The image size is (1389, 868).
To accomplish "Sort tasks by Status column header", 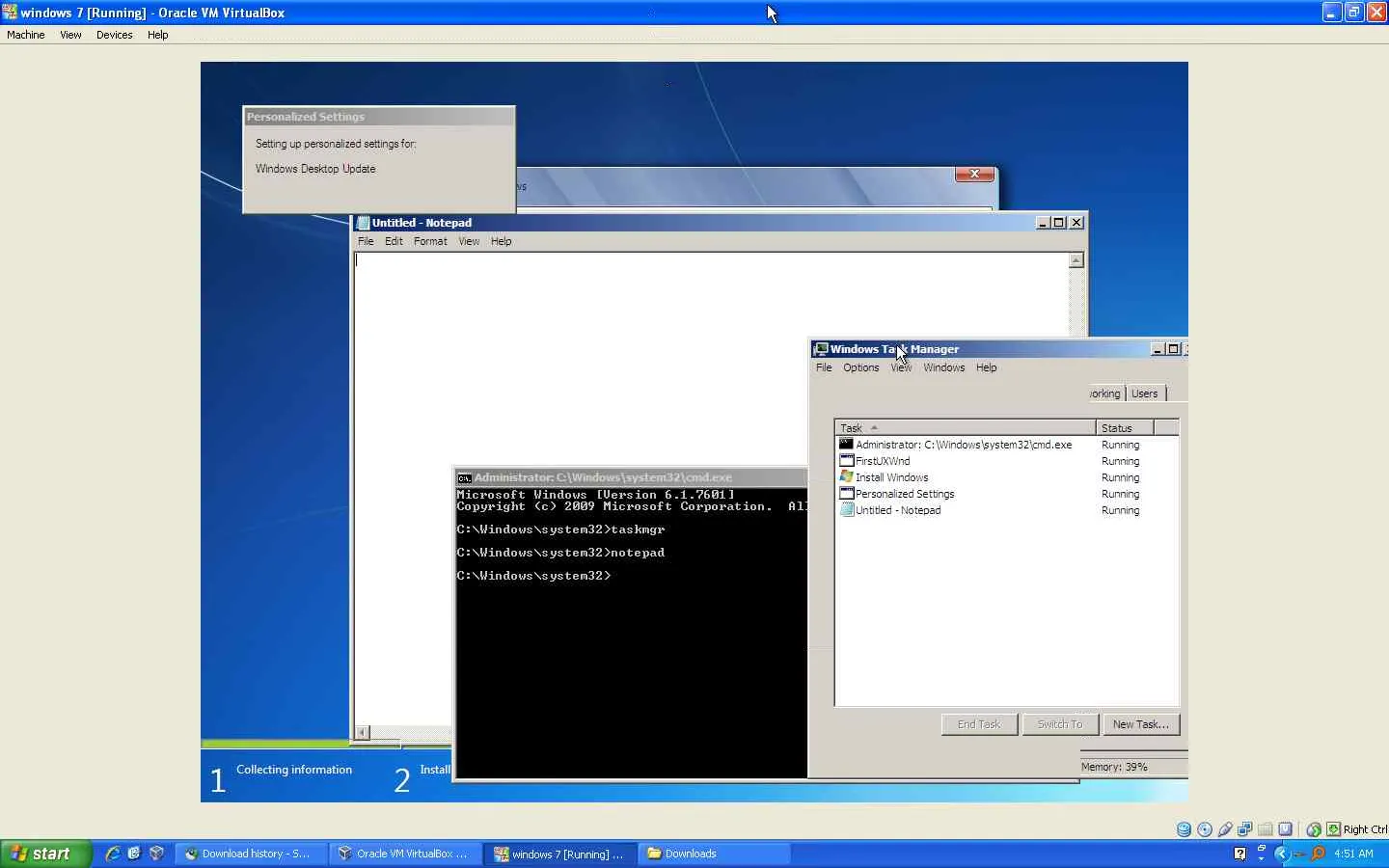I will (x=1125, y=427).
